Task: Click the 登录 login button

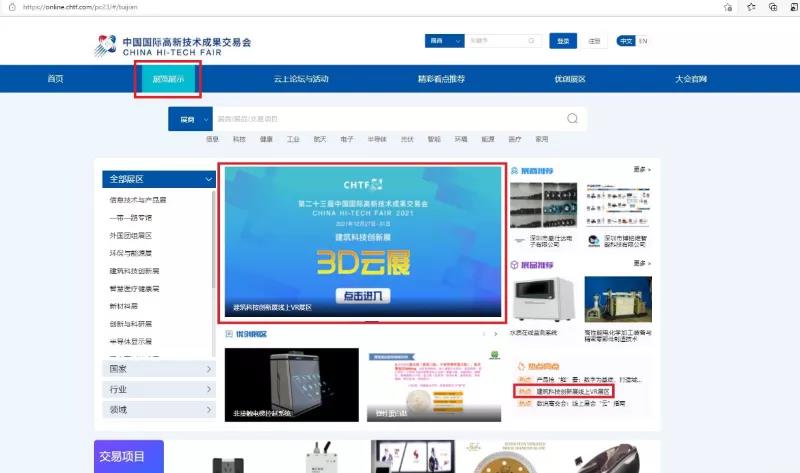Action: [563, 41]
